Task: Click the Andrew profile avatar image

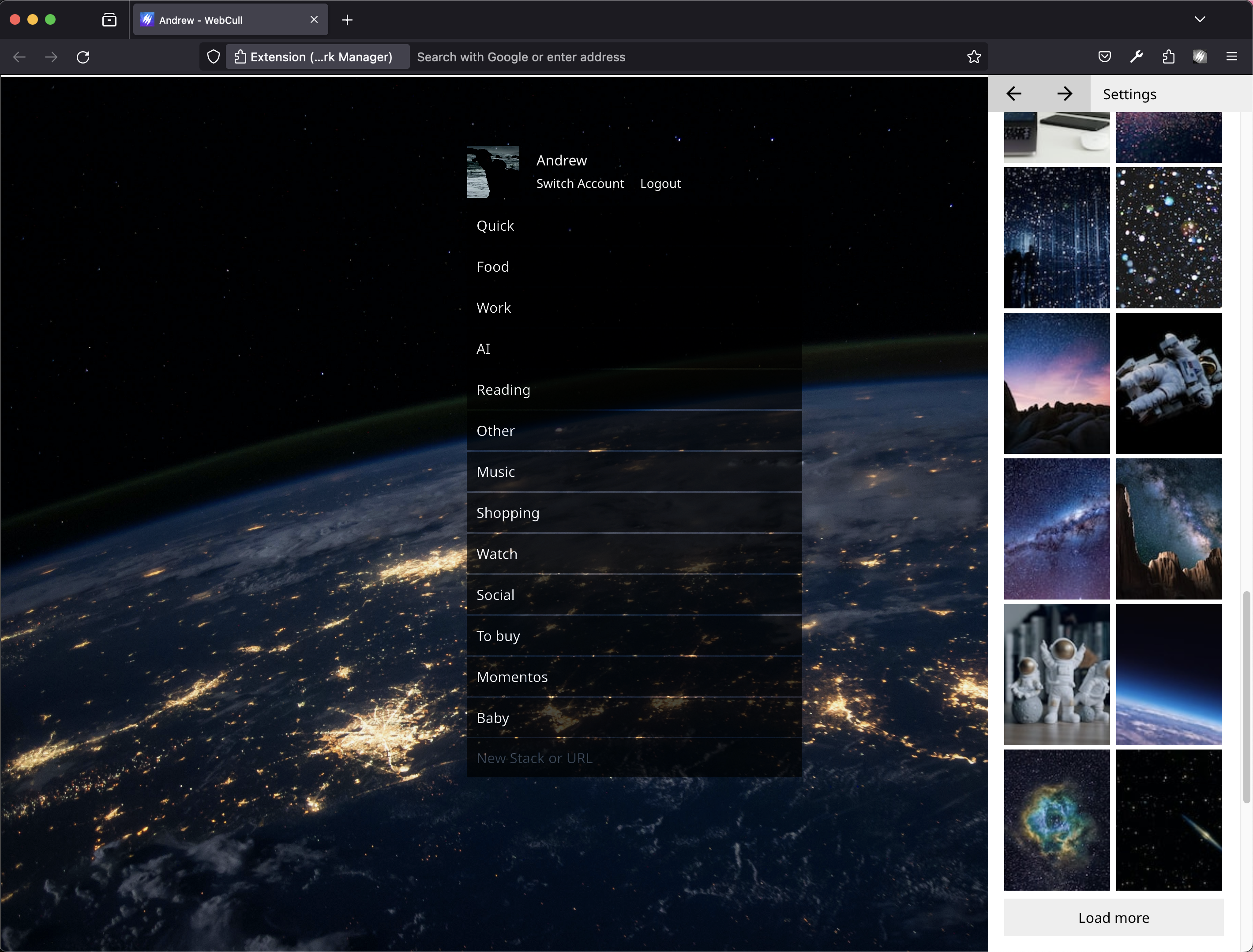Action: (x=493, y=172)
